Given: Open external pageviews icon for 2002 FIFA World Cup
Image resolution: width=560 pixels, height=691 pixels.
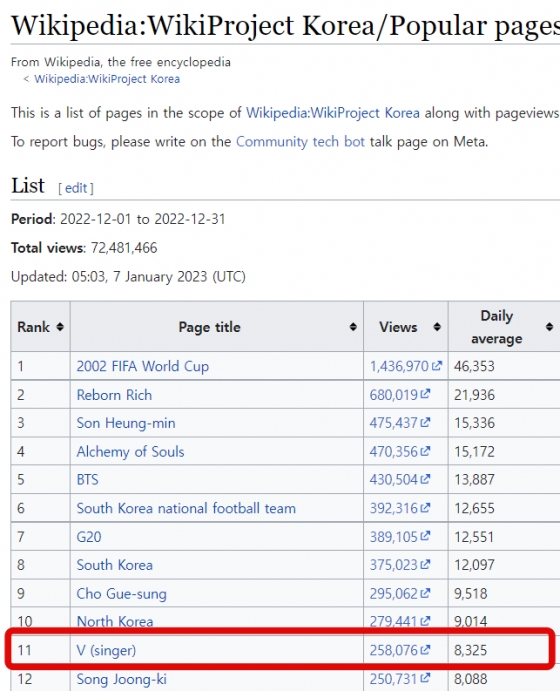Looking at the screenshot, I should [437, 365].
